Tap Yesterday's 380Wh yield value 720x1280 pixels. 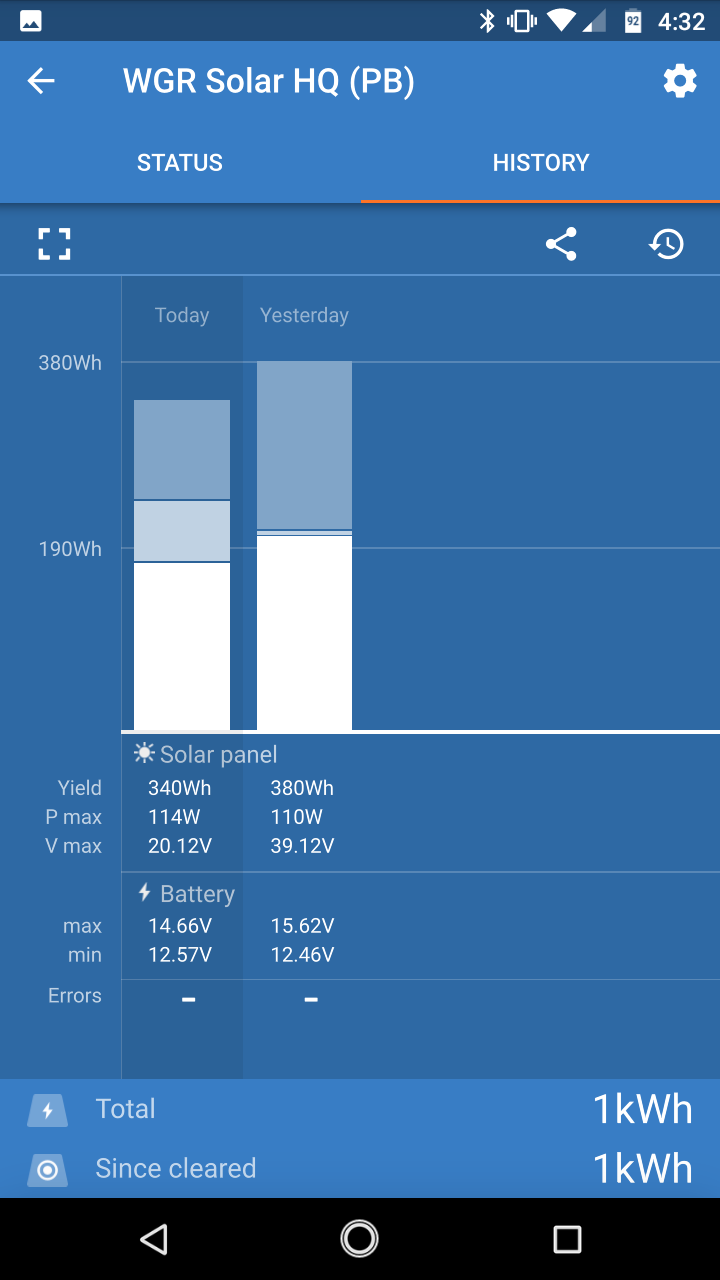click(x=302, y=788)
